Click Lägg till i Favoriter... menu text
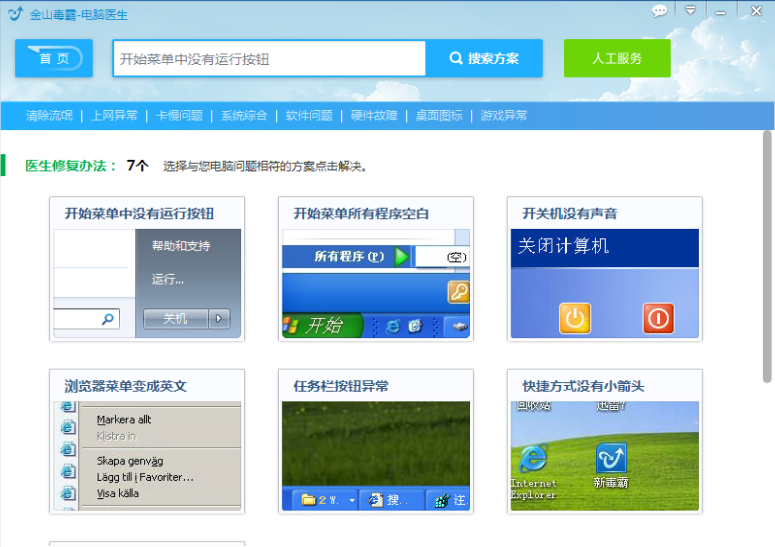The image size is (775, 547). pyautogui.click(x=145, y=477)
